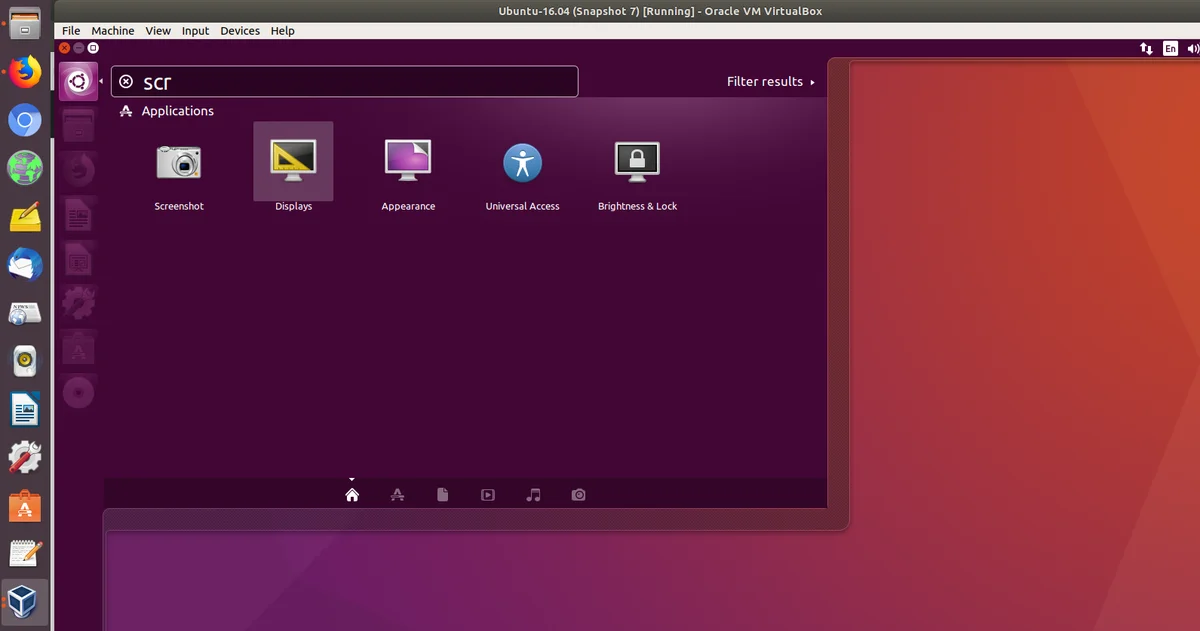Focus the dash search field
The image size is (1200, 631).
344,82
